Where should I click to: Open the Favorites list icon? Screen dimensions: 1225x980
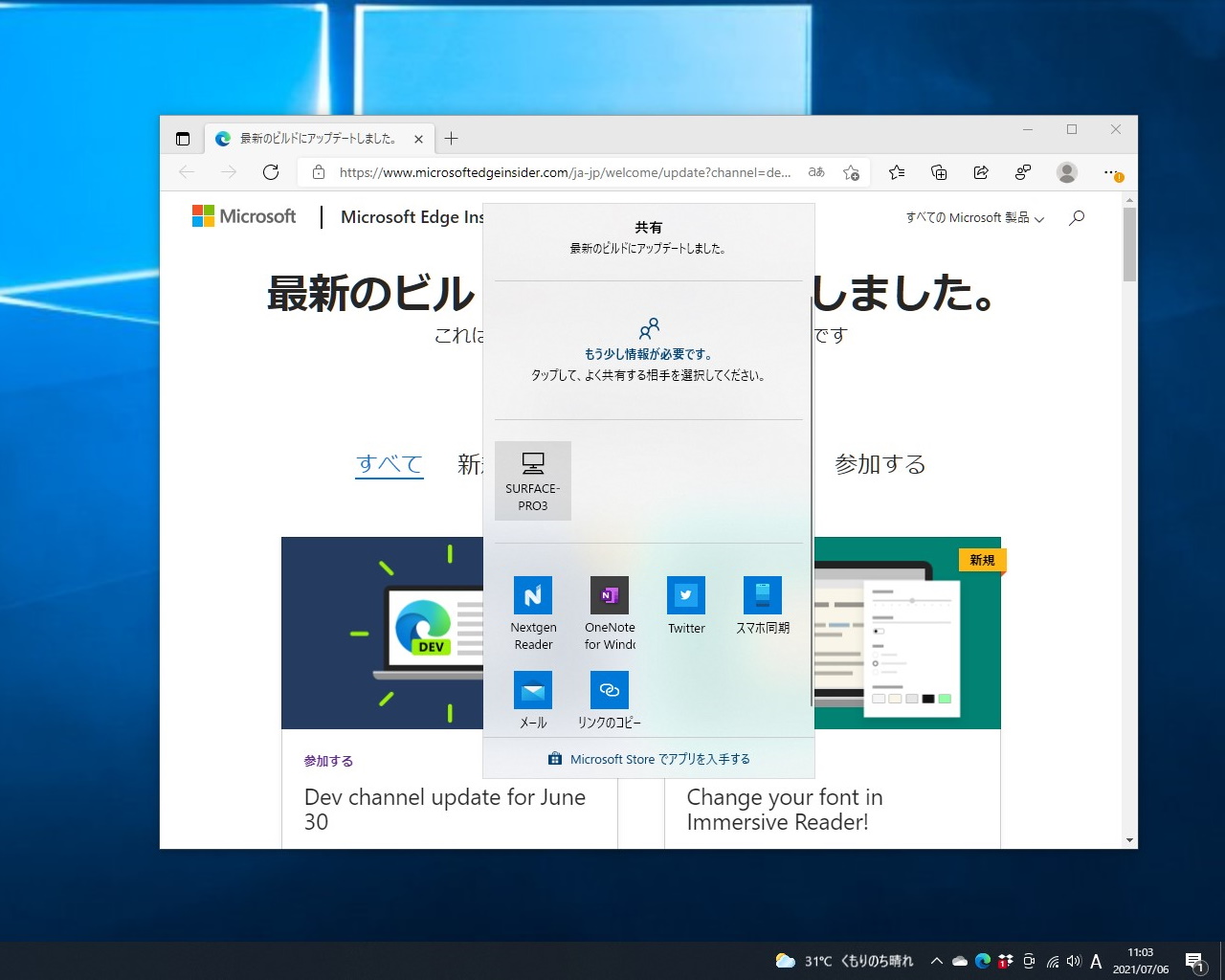point(897,172)
